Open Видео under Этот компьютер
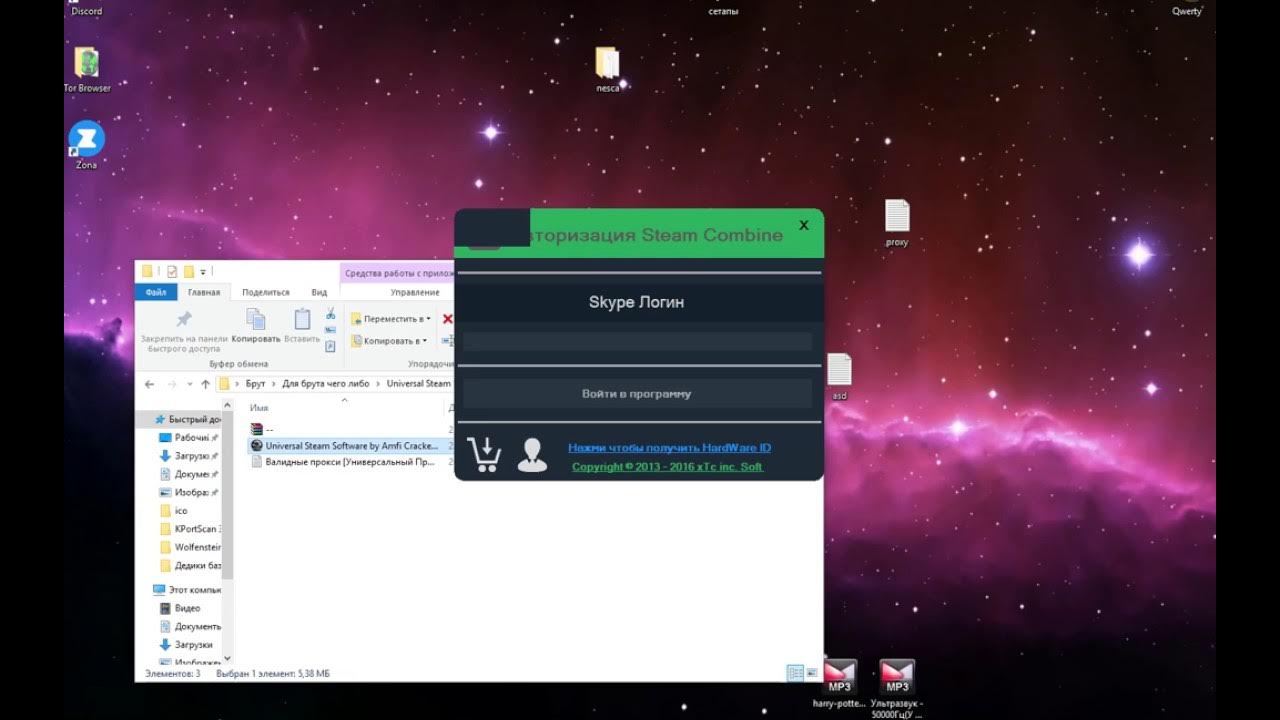The height and width of the screenshot is (720, 1280). tap(181, 608)
